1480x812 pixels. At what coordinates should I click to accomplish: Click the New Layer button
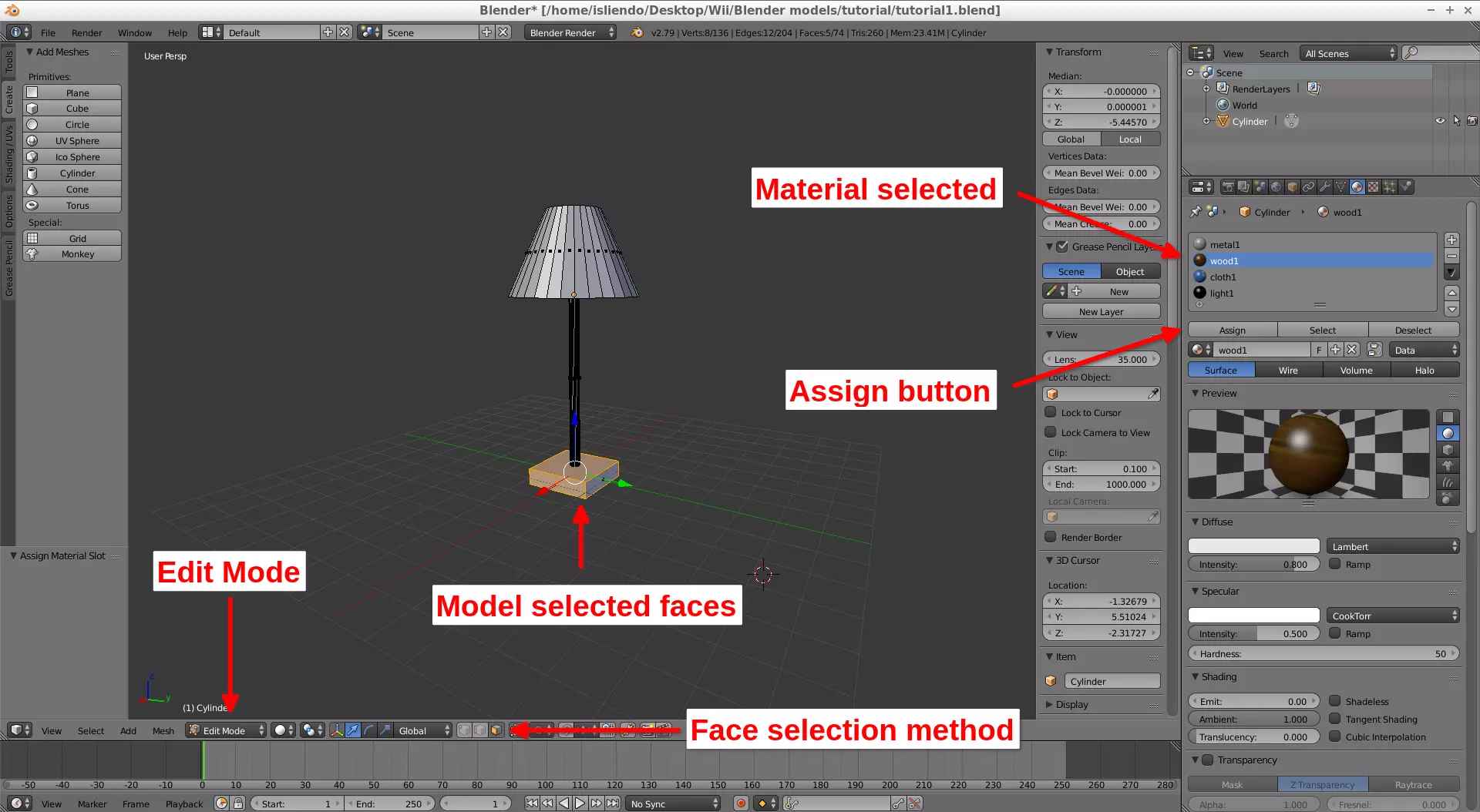pyautogui.click(x=1102, y=311)
